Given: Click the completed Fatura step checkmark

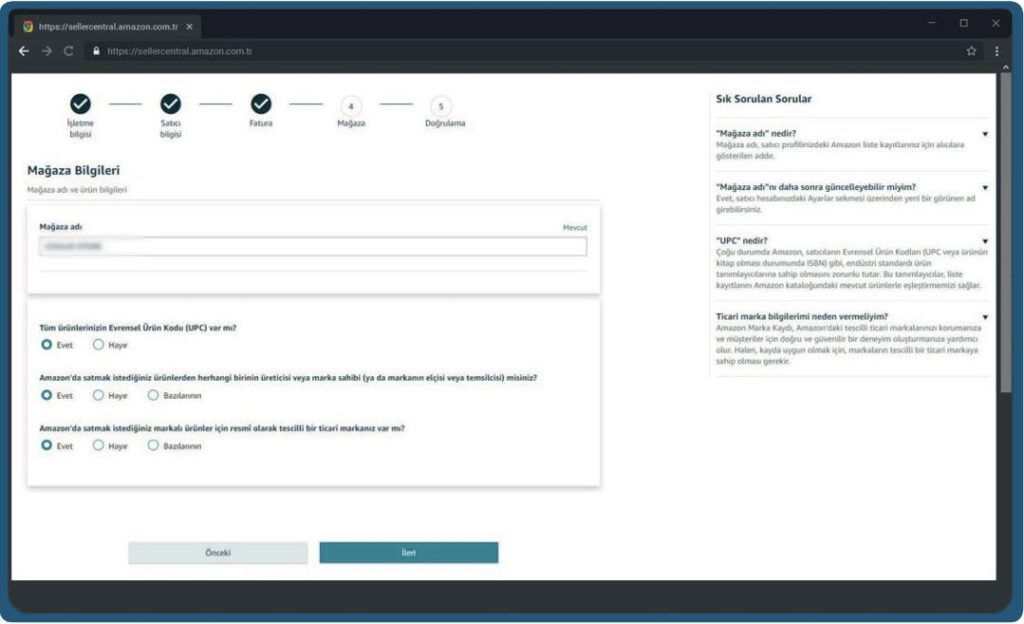Looking at the screenshot, I should tap(261, 104).
